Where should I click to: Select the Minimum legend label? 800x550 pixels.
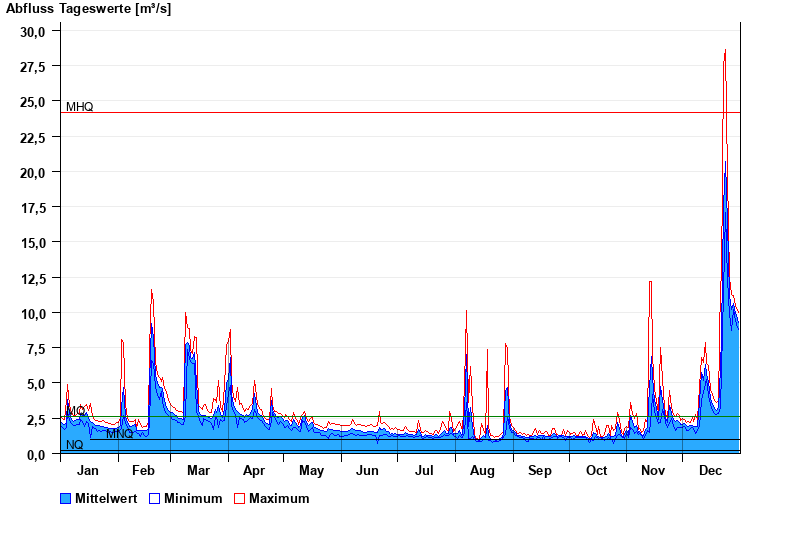[193, 498]
